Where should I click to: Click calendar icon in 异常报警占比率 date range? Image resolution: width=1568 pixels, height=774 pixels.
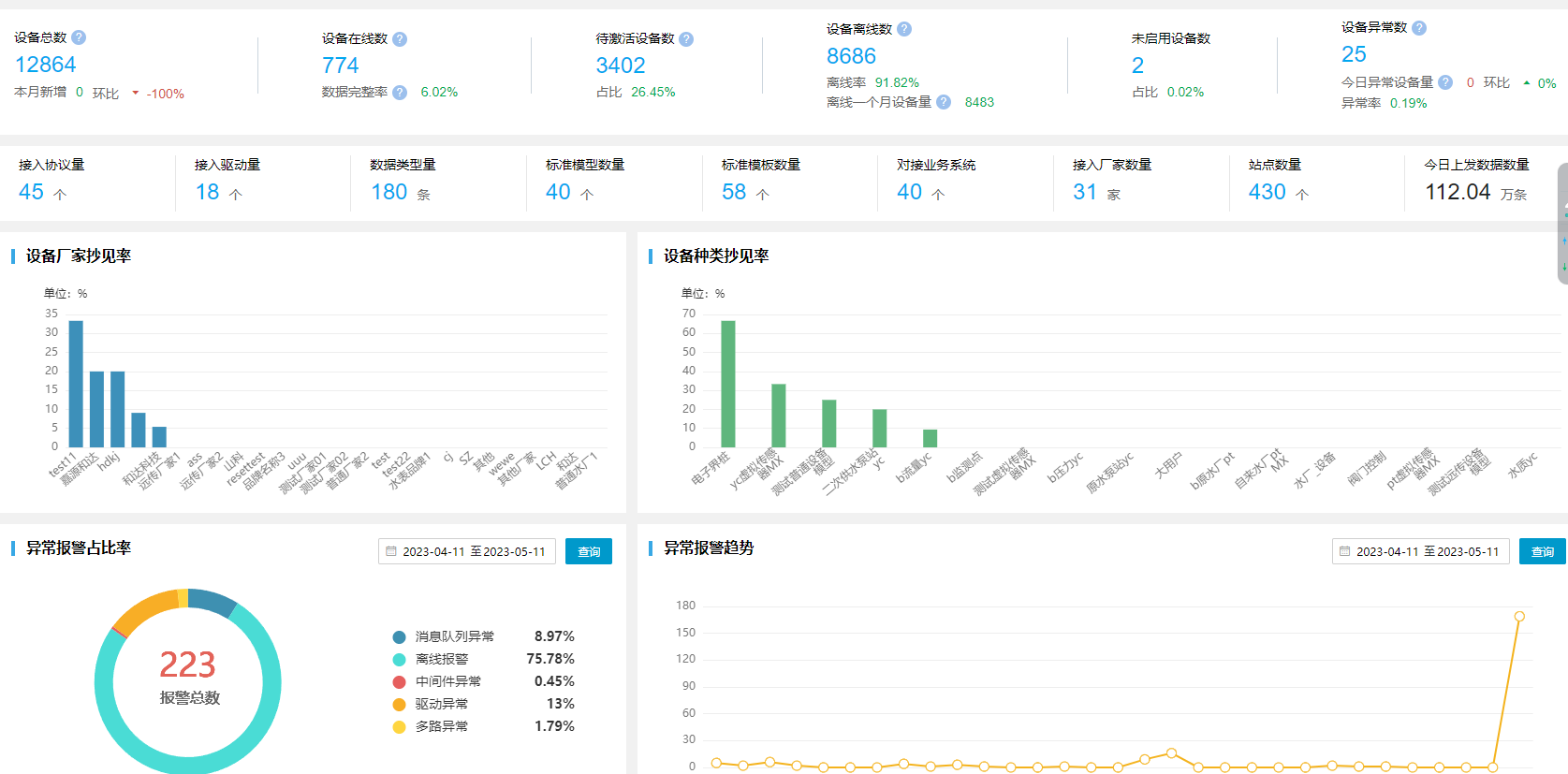(391, 551)
